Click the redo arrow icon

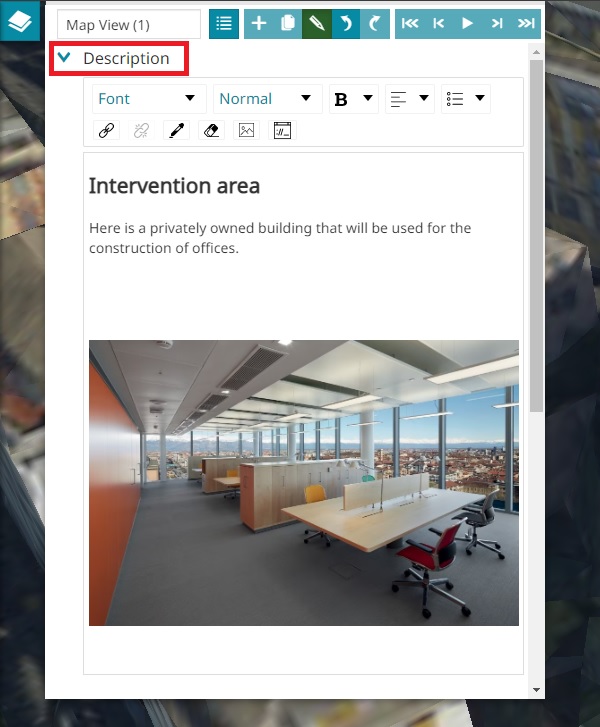375,24
